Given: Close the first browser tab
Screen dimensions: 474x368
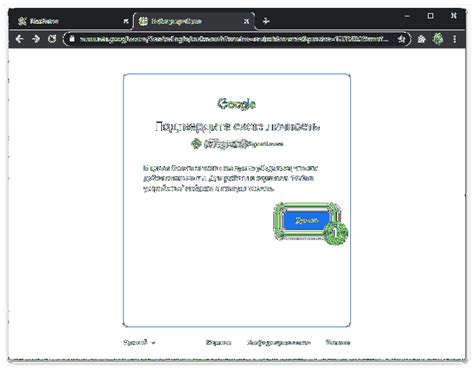Looking at the screenshot, I should [126, 21].
